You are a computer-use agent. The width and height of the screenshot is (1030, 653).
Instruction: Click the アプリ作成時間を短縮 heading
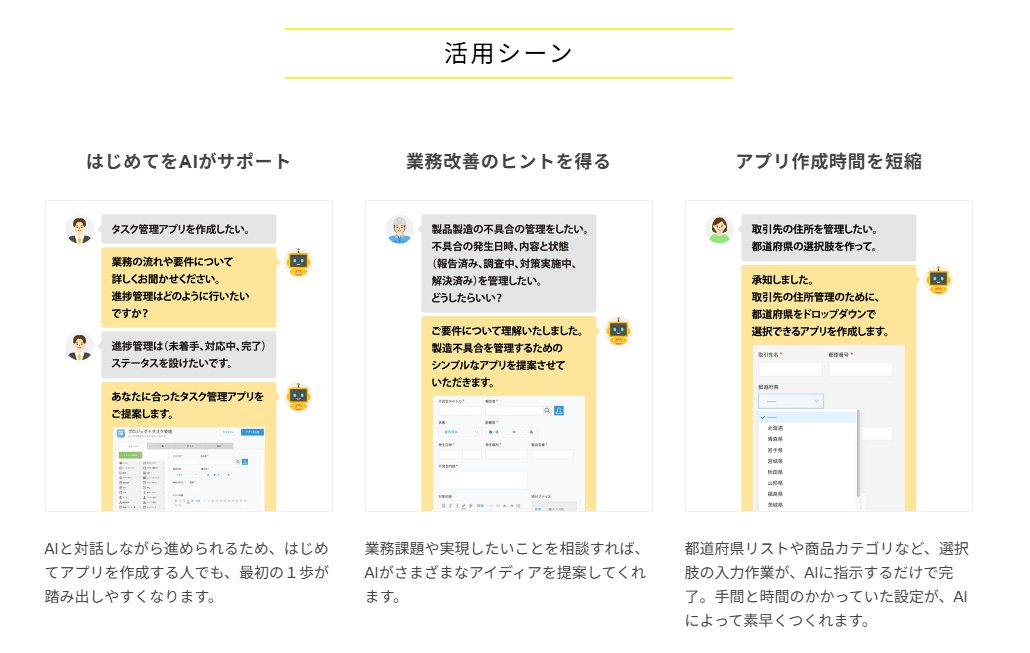[x=828, y=161]
